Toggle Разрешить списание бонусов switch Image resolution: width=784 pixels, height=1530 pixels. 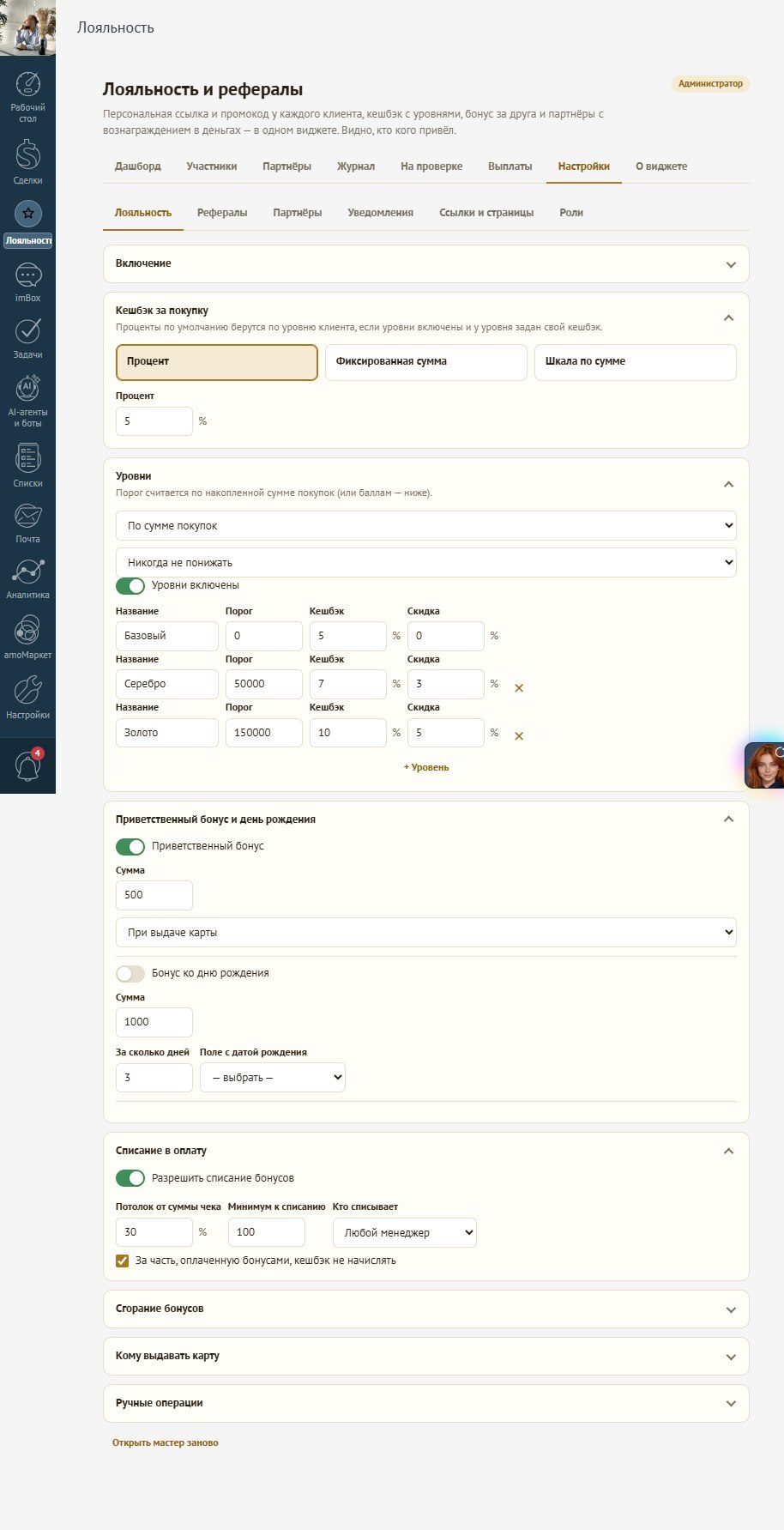click(130, 1178)
